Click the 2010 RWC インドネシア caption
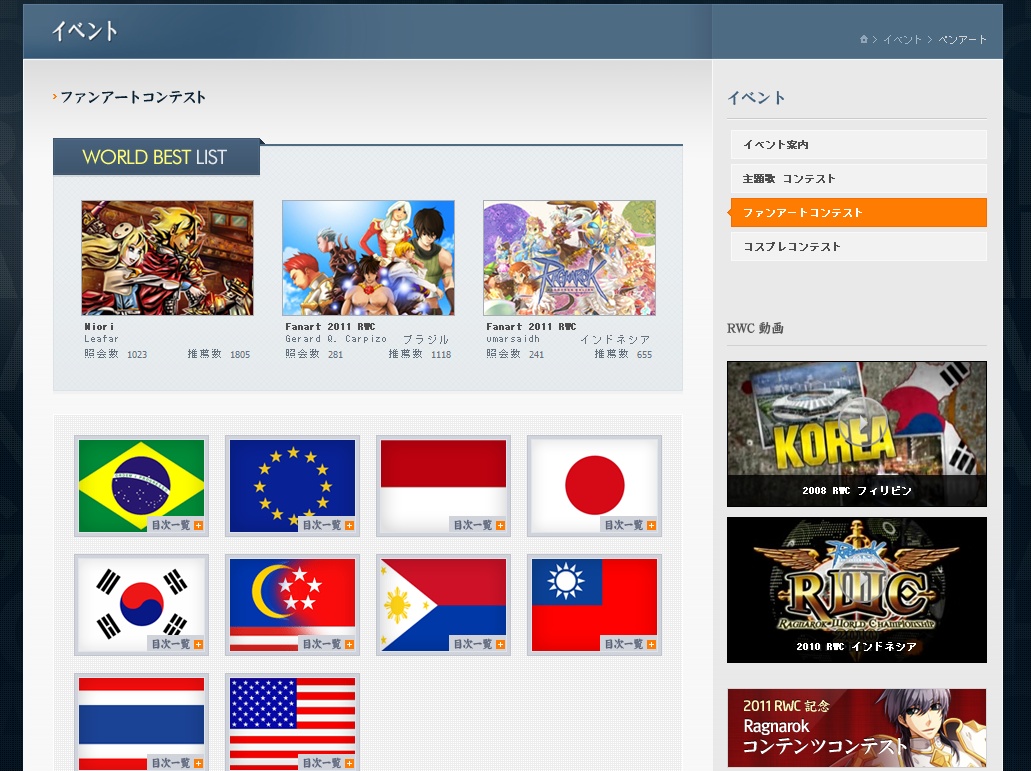Viewport: 1031px width, 771px height. 857,646
